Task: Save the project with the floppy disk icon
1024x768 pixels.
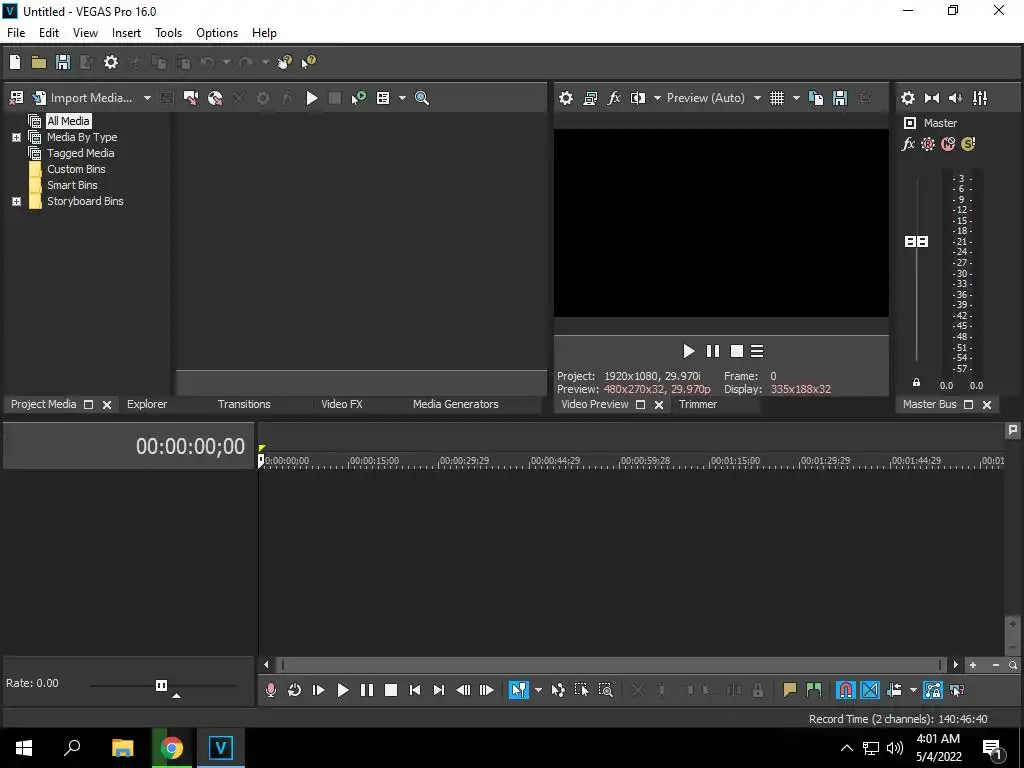Action: pyautogui.click(x=63, y=62)
